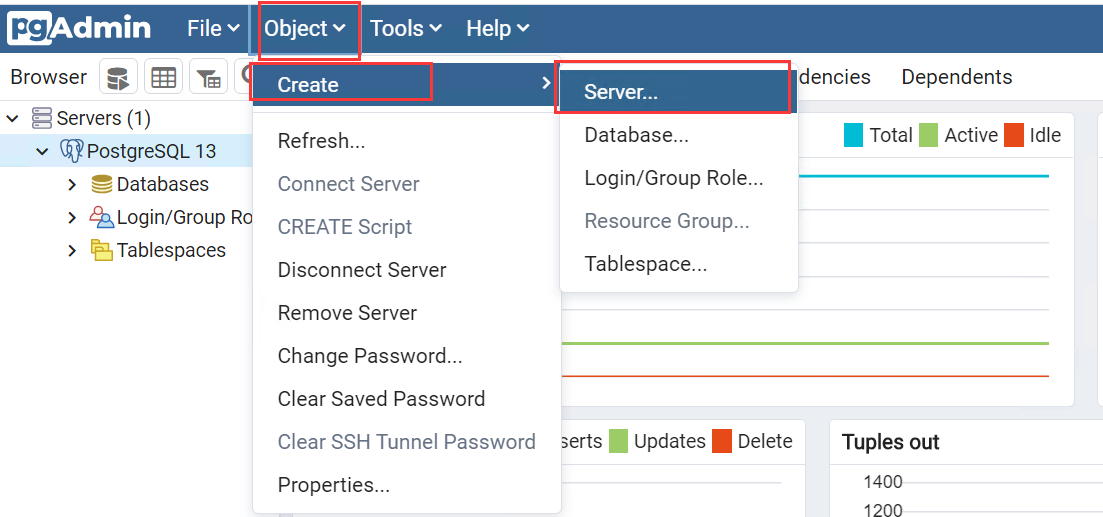1103x517 pixels.
Task: Expand the Tablespaces tree node
Action: pos(72,250)
